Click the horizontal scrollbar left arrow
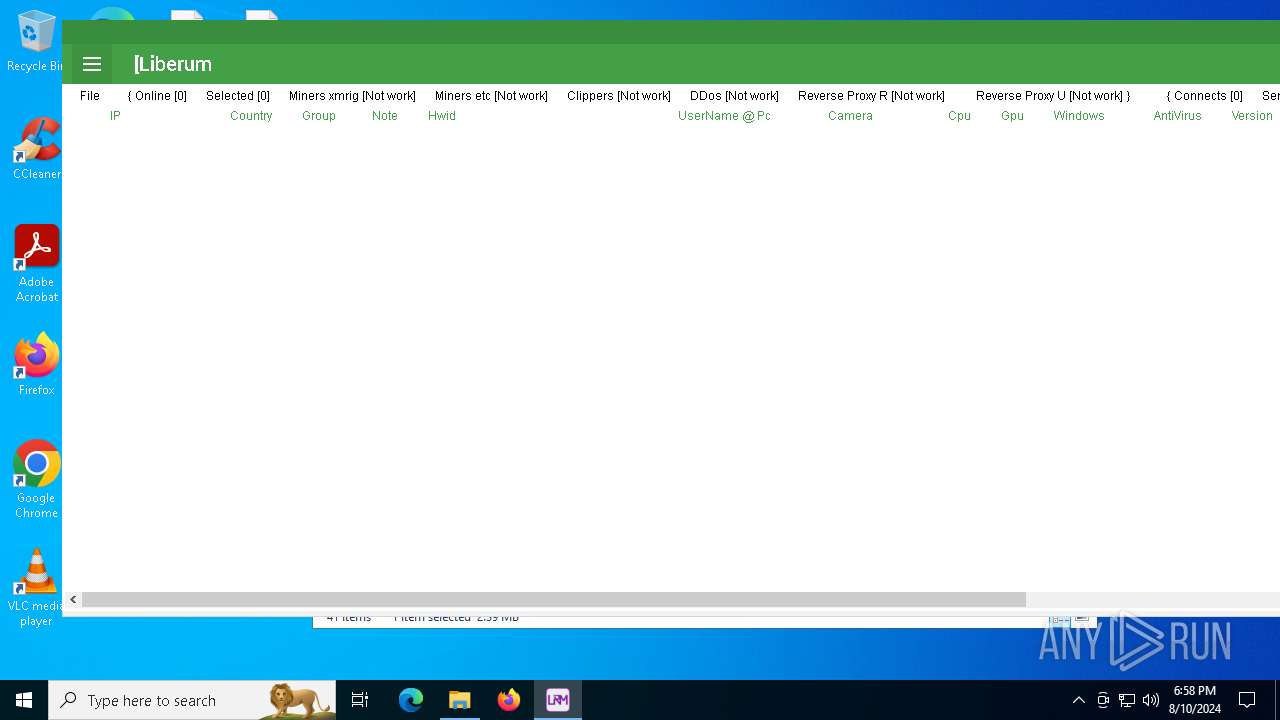The image size is (1280, 720). pyautogui.click(x=73, y=599)
